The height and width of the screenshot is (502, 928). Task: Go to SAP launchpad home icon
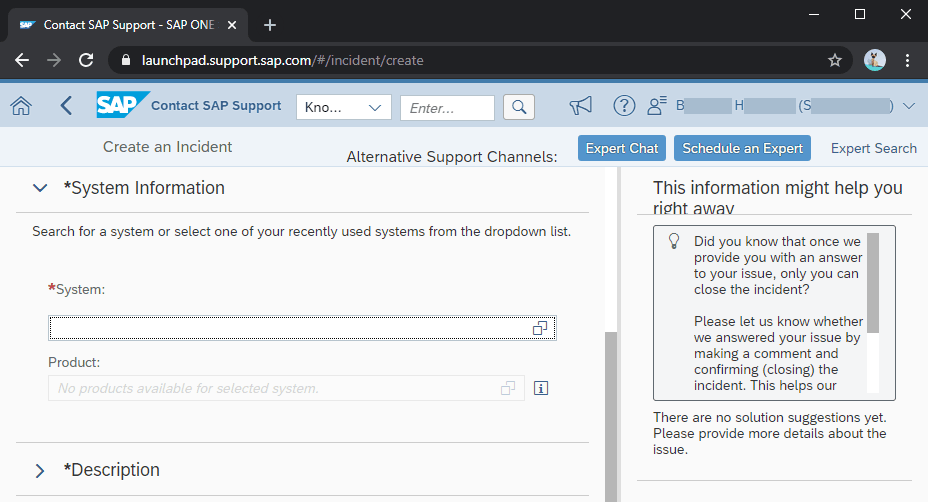(x=21, y=107)
